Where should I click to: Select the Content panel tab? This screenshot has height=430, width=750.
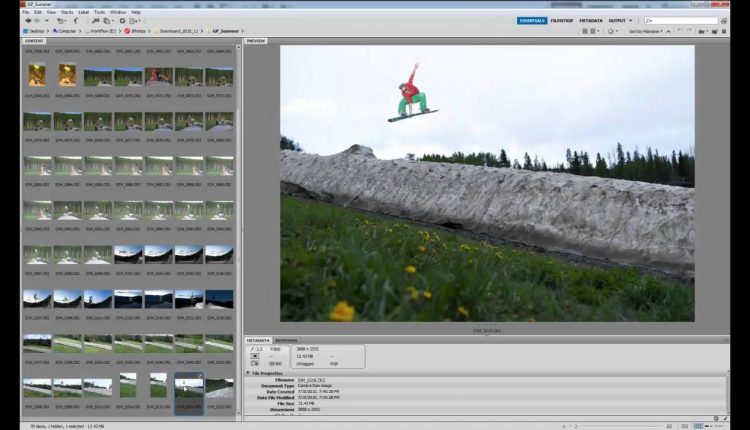(34, 41)
